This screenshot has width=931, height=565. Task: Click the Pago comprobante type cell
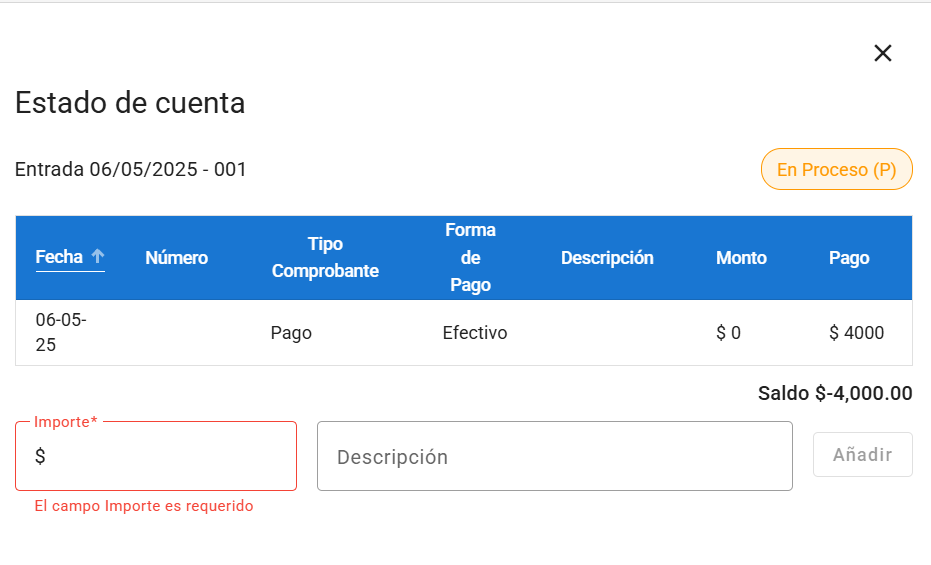291,332
